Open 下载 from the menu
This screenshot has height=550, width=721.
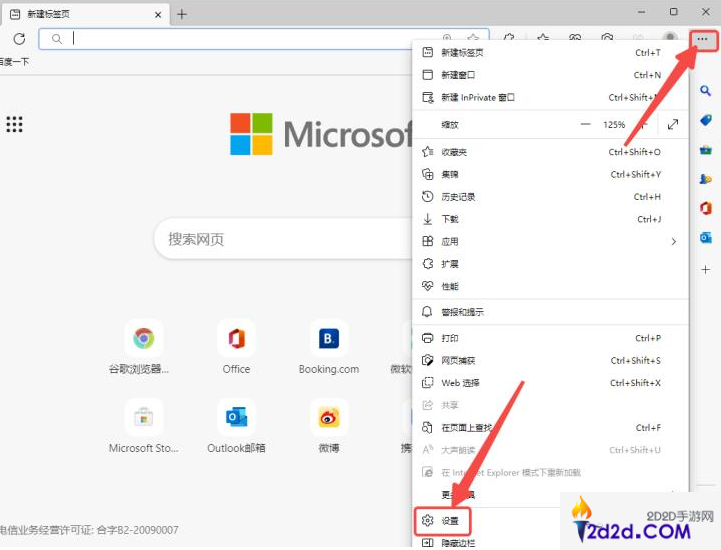550,219
